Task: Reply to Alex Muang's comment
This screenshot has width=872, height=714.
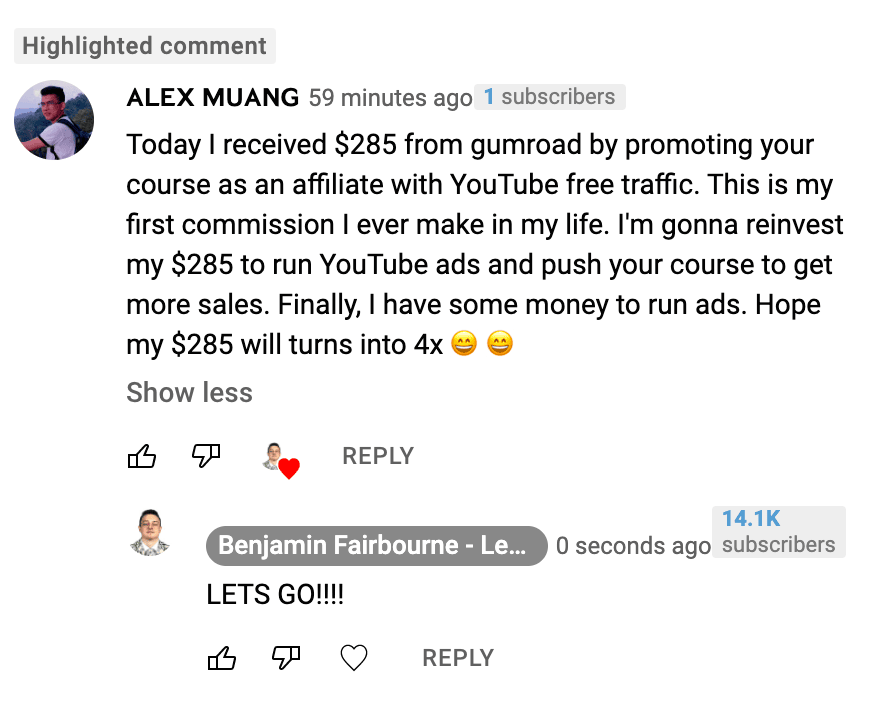Action: point(377,457)
